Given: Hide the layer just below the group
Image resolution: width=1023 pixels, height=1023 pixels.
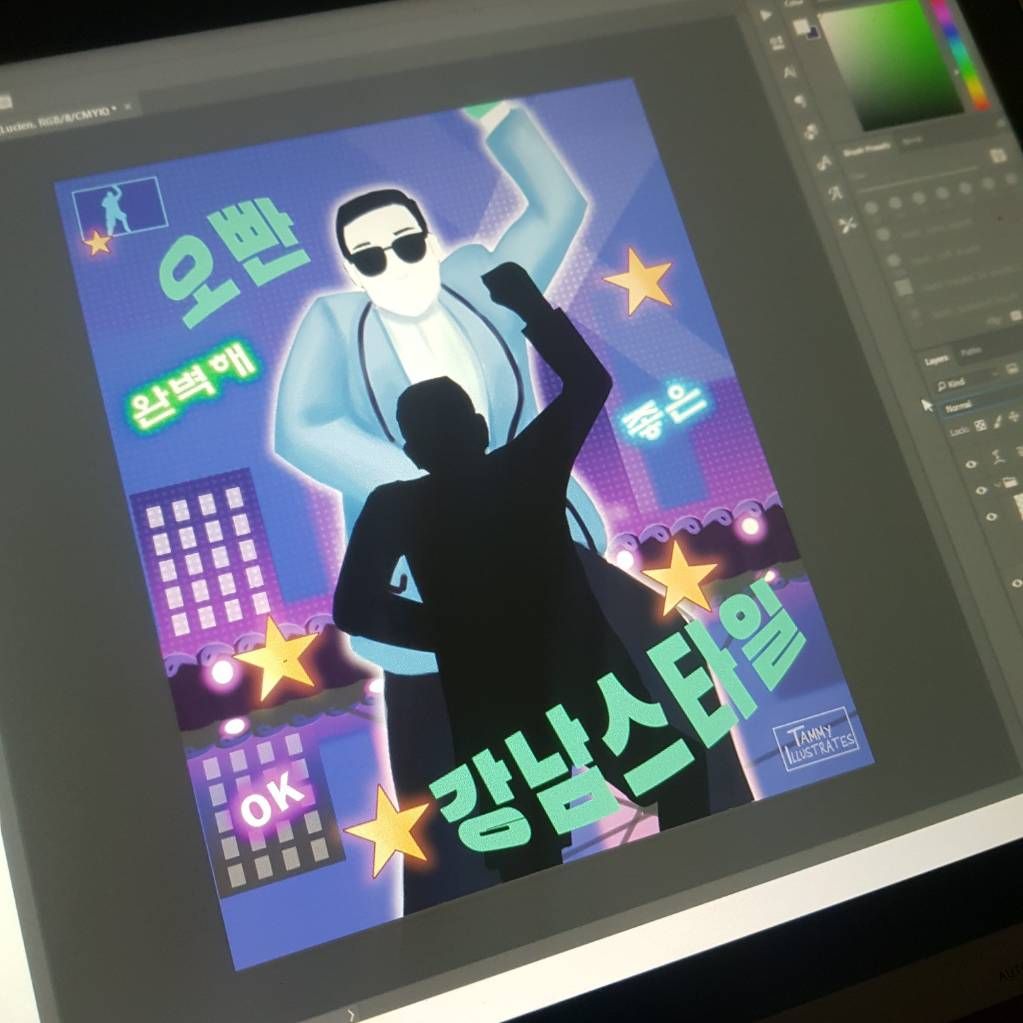Looking at the screenshot, I should click(x=992, y=517).
